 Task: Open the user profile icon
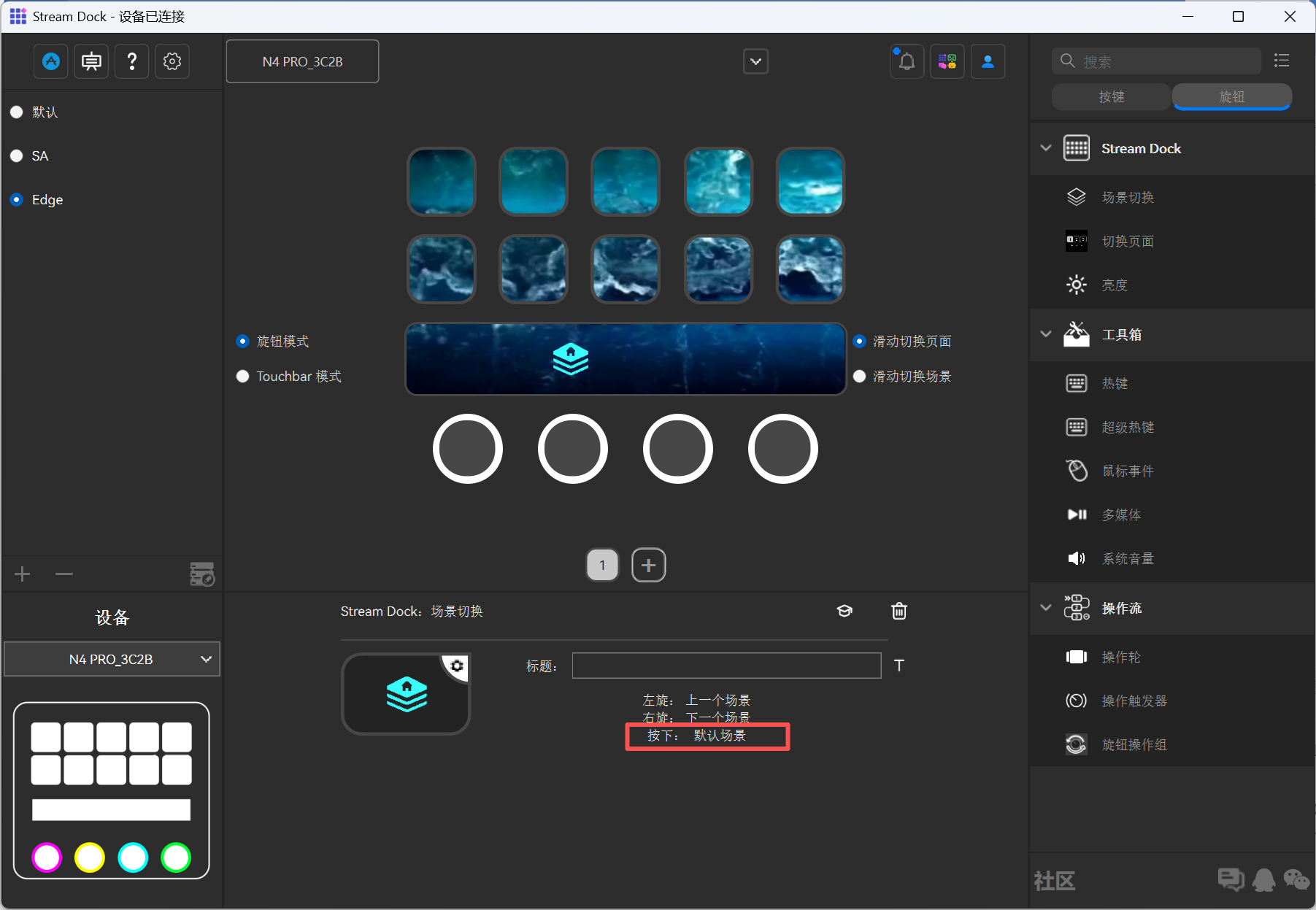988,61
